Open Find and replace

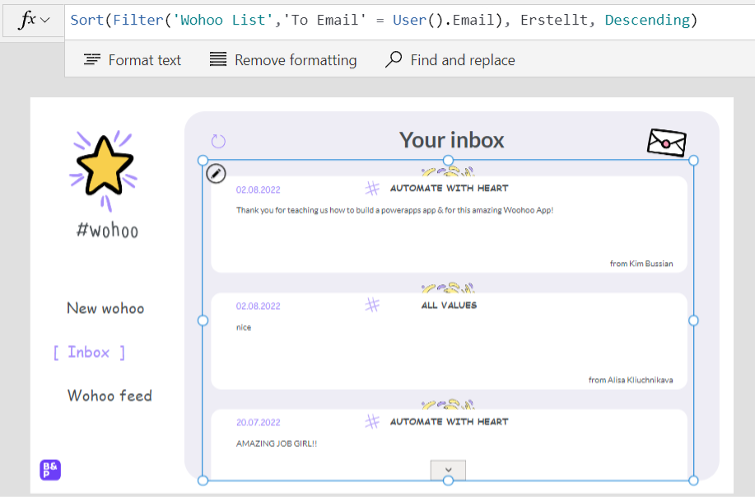coord(450,60)
